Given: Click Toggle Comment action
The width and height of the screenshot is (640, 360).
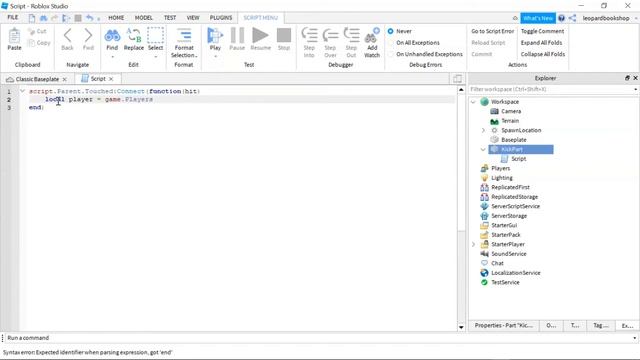Looking at the screenshot, I should (x=542, y=31).
